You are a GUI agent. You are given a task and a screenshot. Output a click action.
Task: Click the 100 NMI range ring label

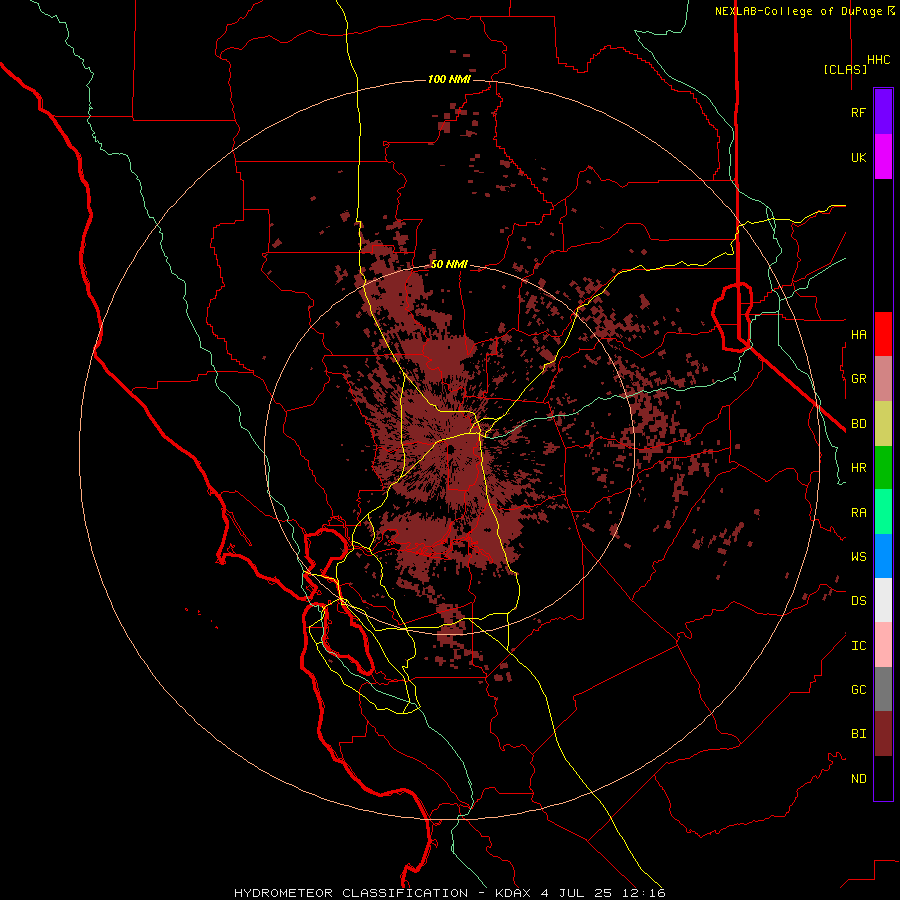pos(449,79)
